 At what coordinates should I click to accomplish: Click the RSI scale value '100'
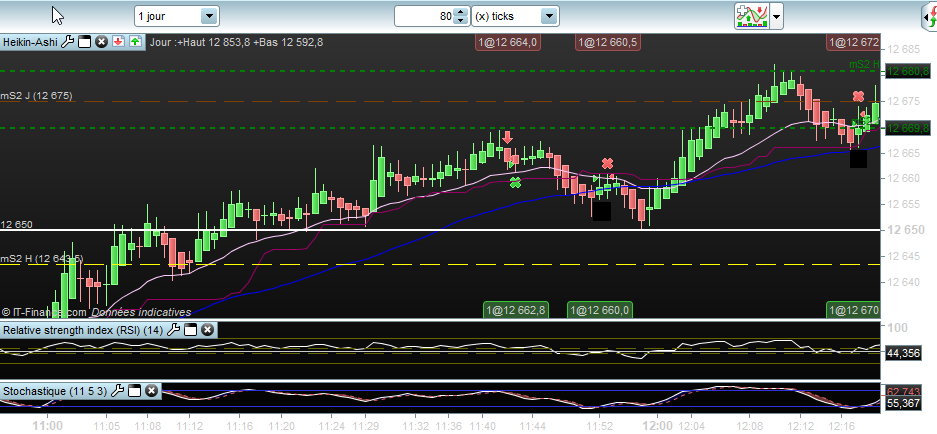click(x=897, y=328)
